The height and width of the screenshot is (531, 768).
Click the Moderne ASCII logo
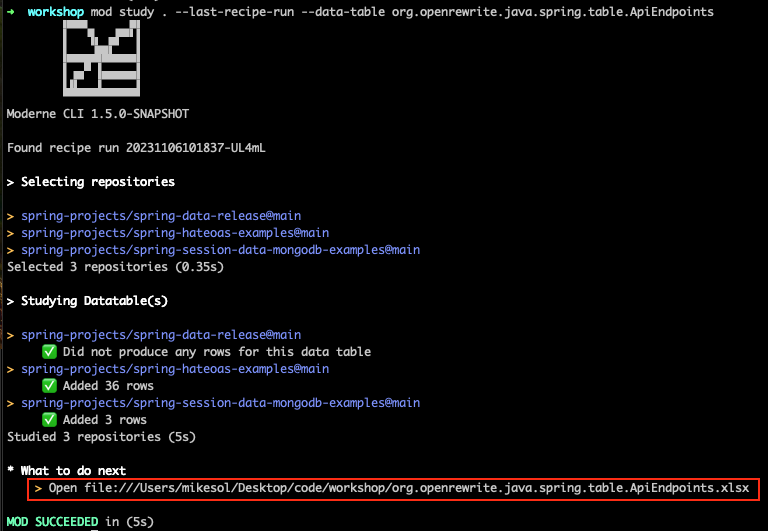101,58
